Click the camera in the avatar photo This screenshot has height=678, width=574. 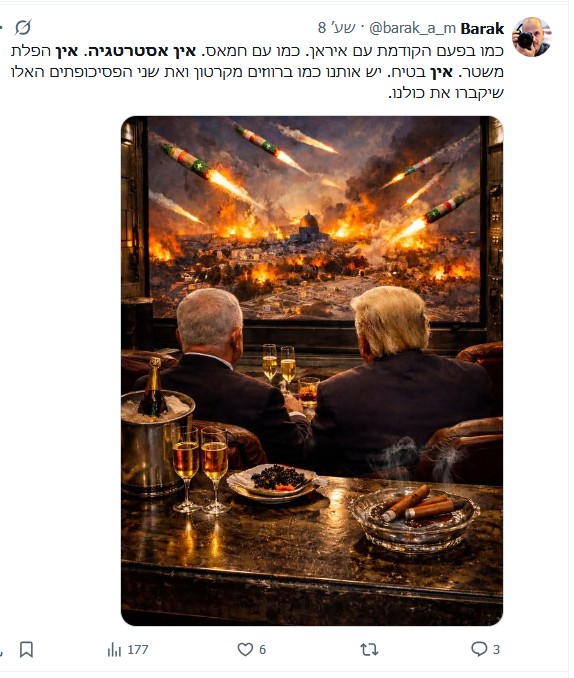click(525, 40)
